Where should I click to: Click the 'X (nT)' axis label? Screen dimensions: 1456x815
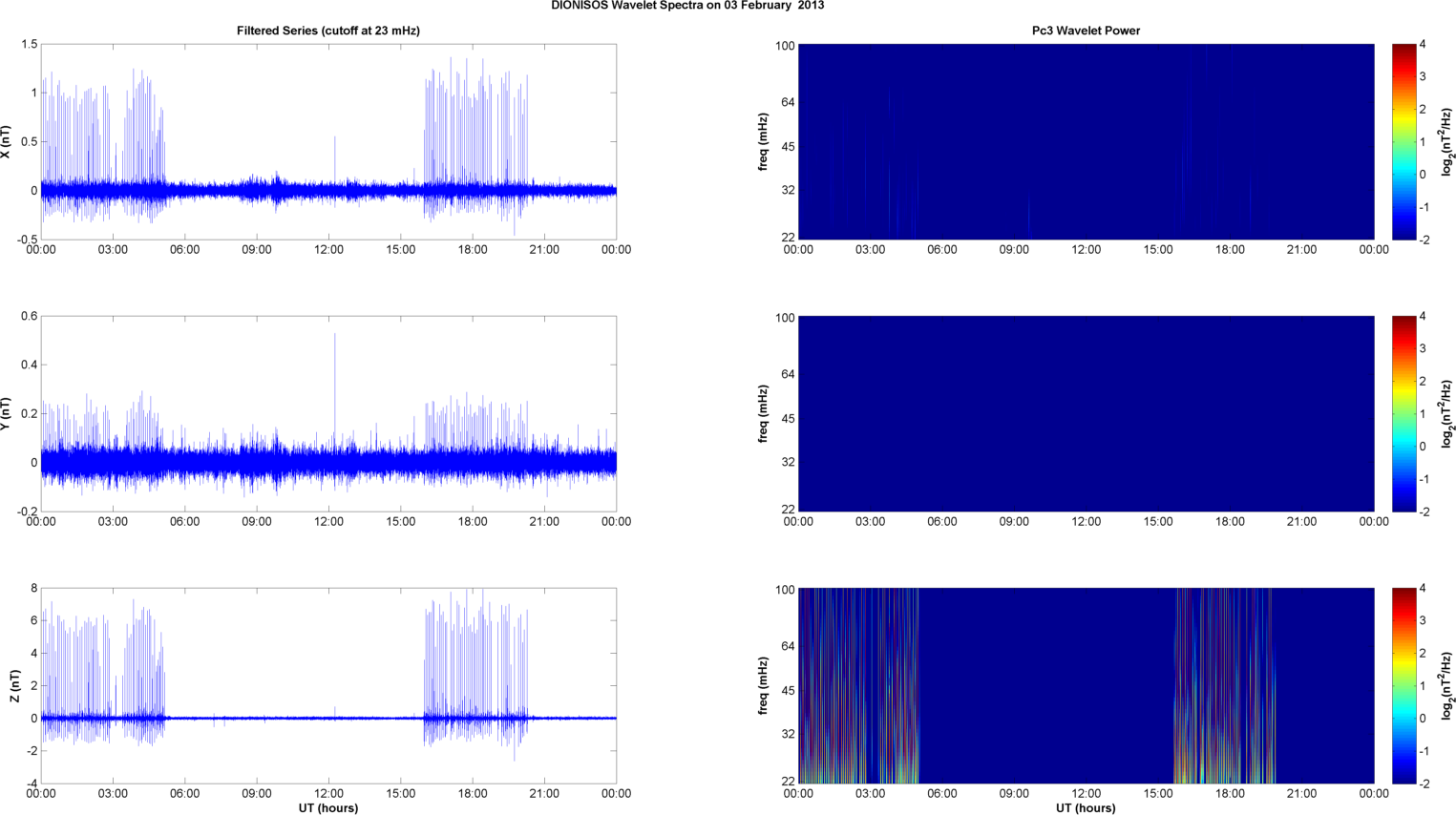tap(7, 141)
